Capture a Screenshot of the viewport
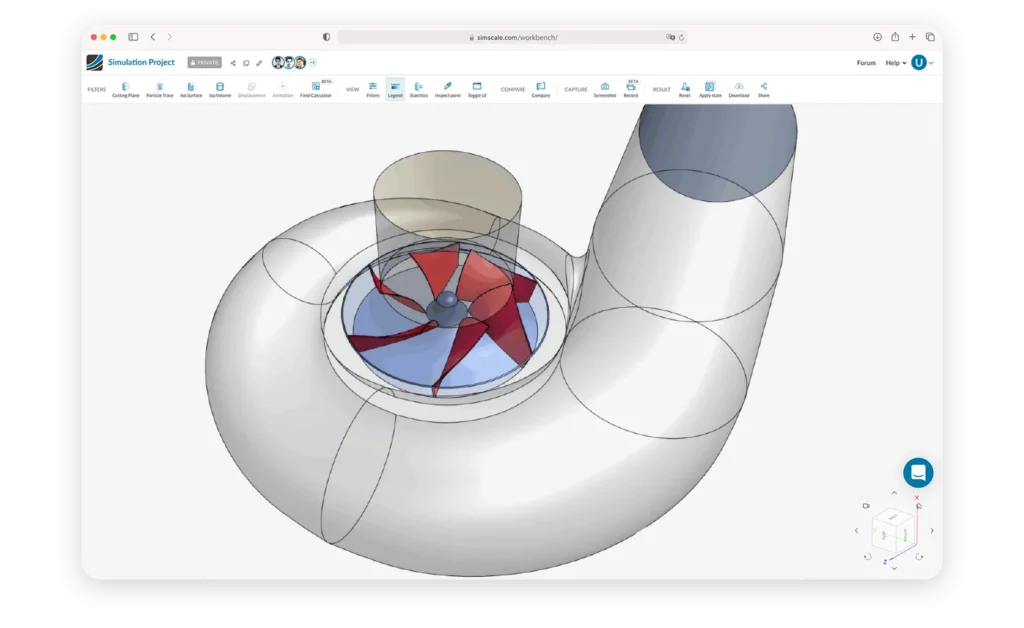This screenshot has height=628, width=1024. 605,88
